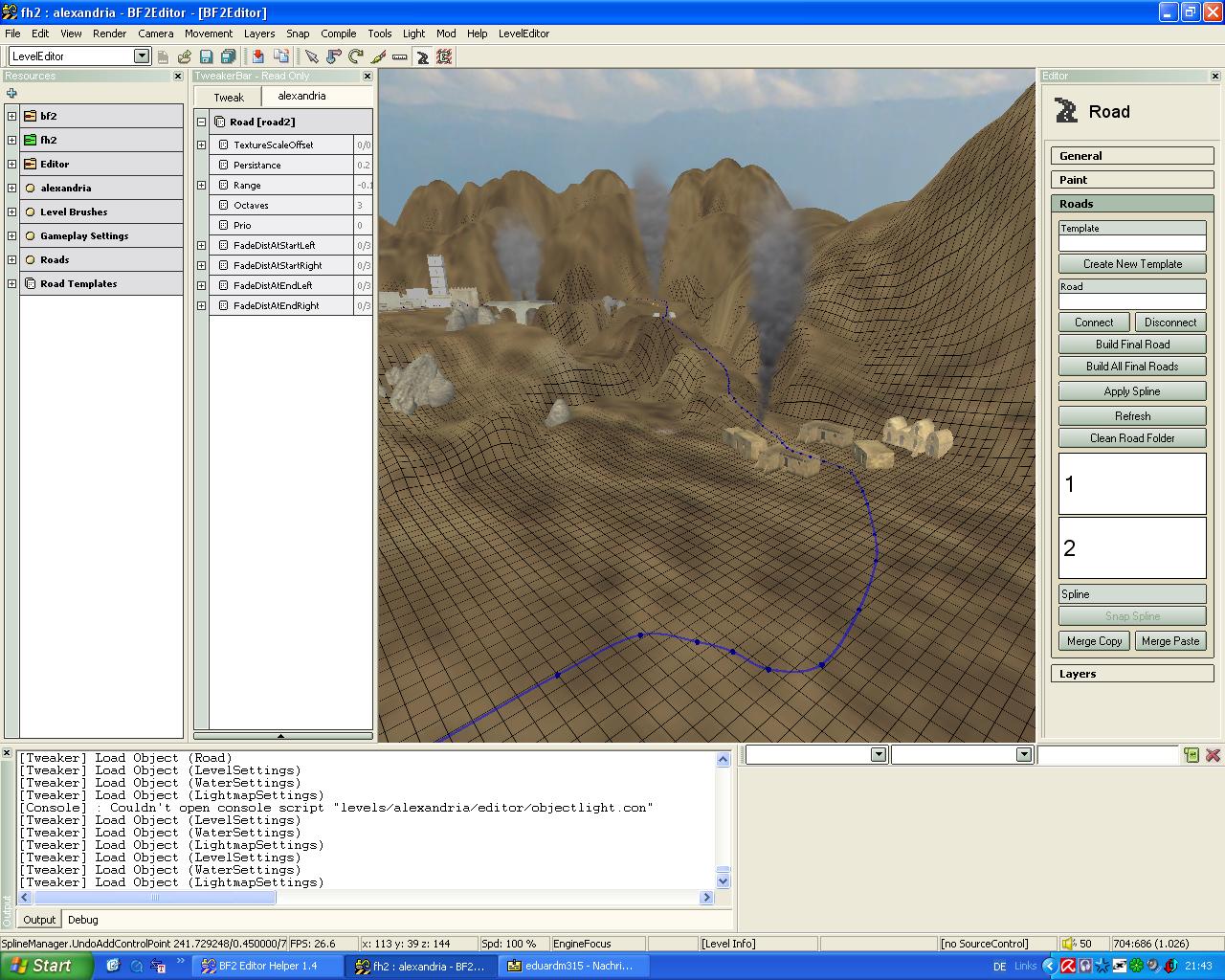Open the Windows Start menu
The width and height of the screenshot is (1225, 980).
pos(46,966)
